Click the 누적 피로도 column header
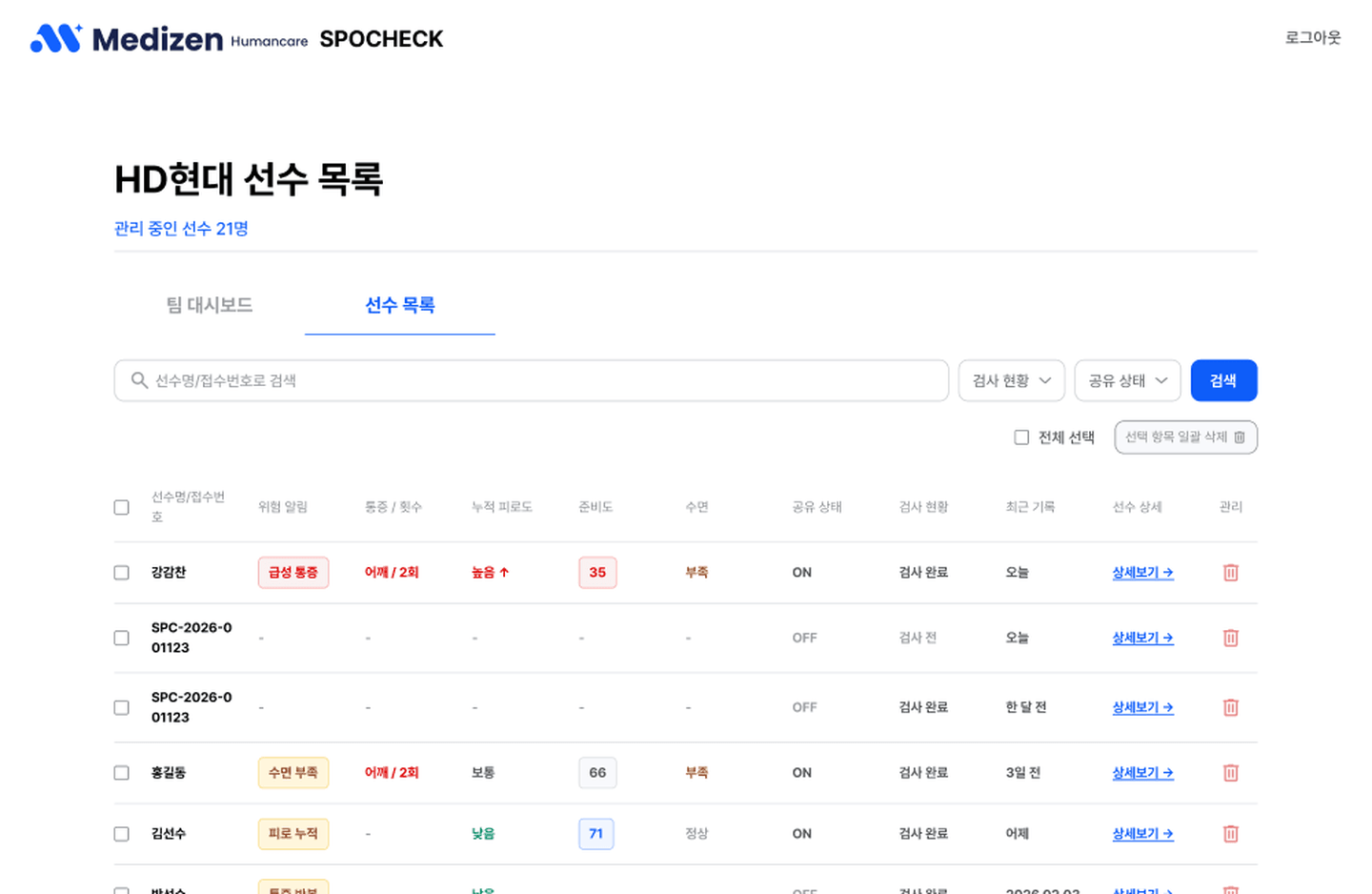The height and width of the screenshot is (894, 1372). 501,507
